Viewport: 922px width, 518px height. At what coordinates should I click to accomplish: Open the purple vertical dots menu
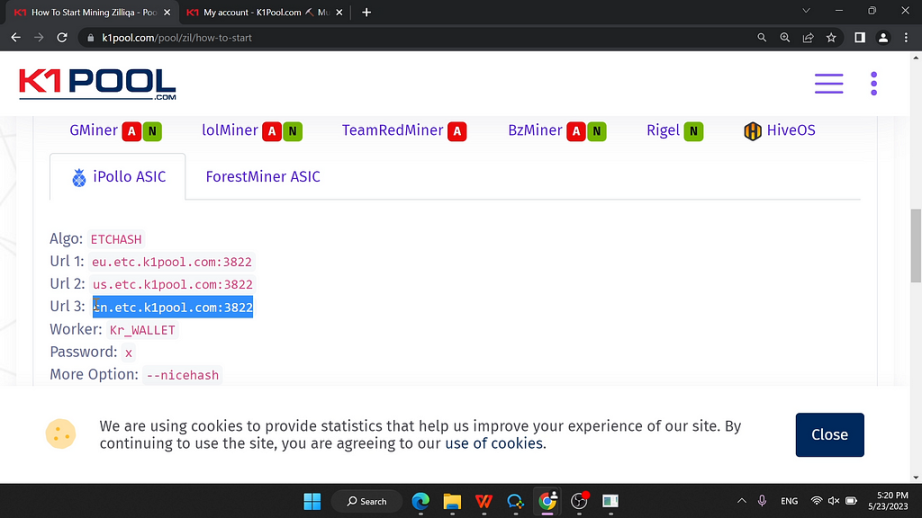pos(874,83)
